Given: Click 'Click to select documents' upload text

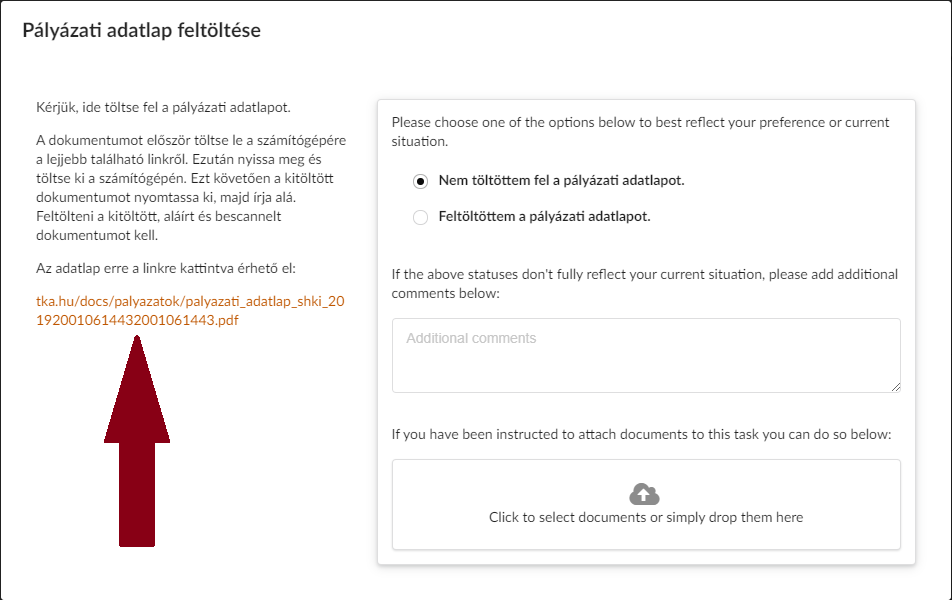Looking at the screenshot, I should click(x=646, y=517).
